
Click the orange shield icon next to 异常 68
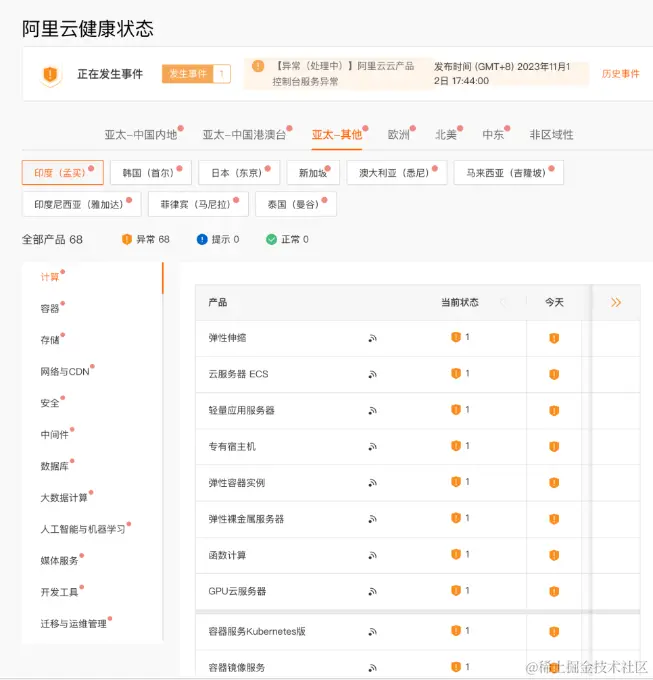127,239
